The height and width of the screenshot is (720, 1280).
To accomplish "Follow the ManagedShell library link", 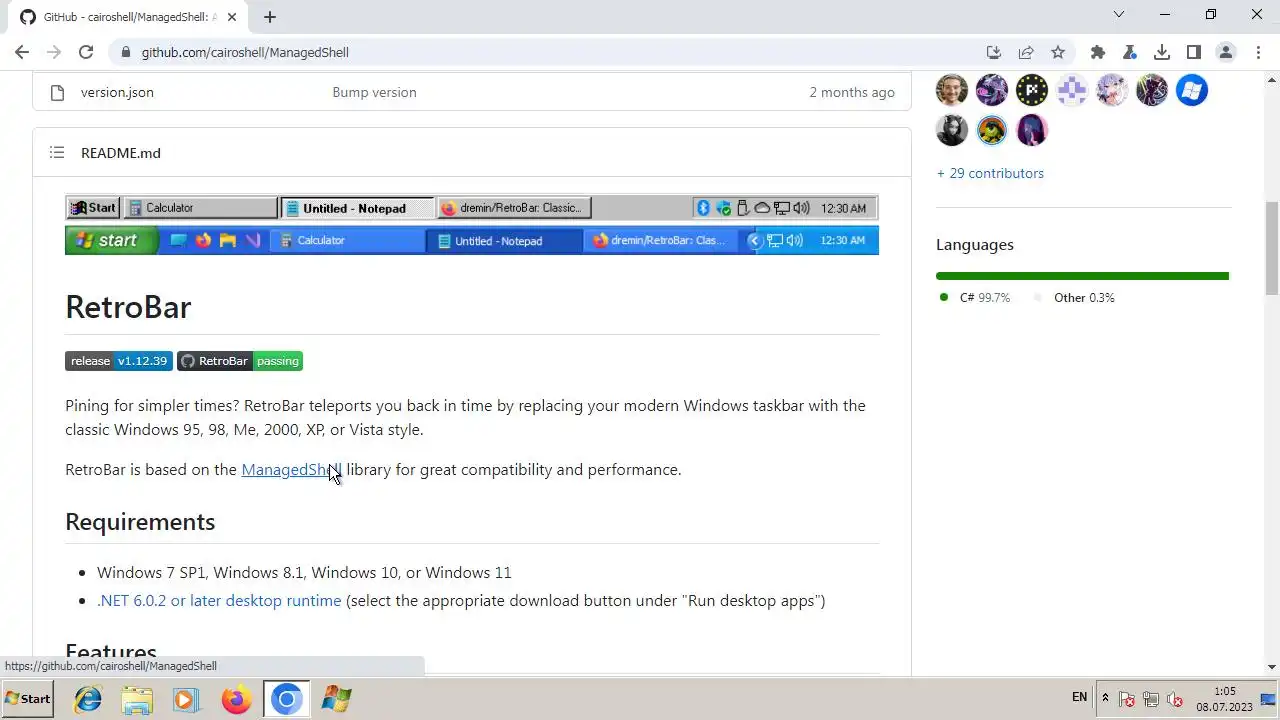I will (x=291, y=469).
